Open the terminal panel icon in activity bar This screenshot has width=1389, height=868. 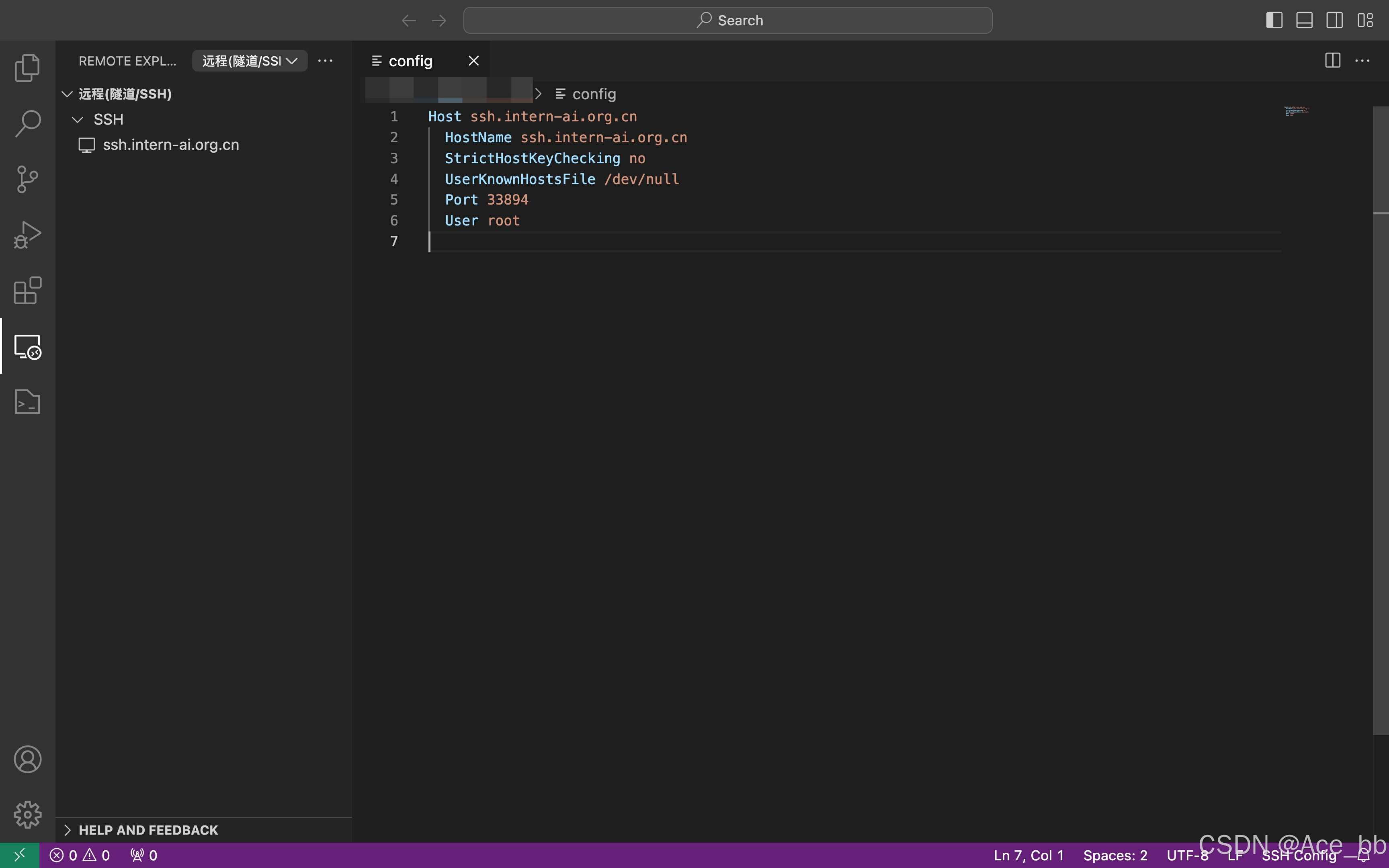28,401
